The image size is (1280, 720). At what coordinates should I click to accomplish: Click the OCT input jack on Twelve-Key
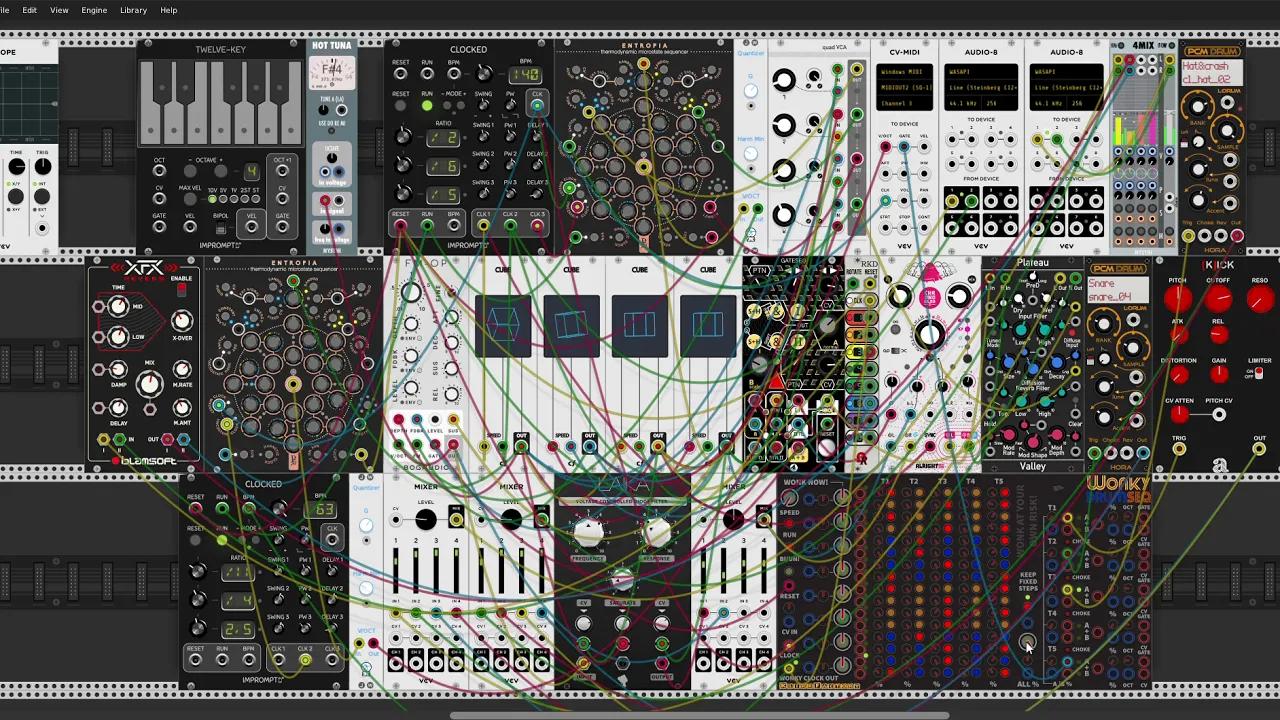point(159,170)
